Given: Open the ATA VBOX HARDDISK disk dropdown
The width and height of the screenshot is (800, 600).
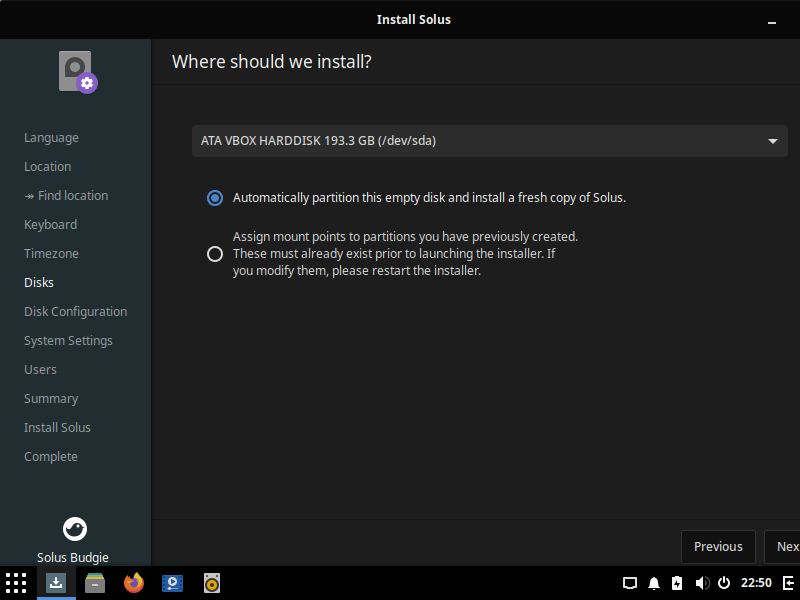Looking at the screenshot, I should (490, 141).
